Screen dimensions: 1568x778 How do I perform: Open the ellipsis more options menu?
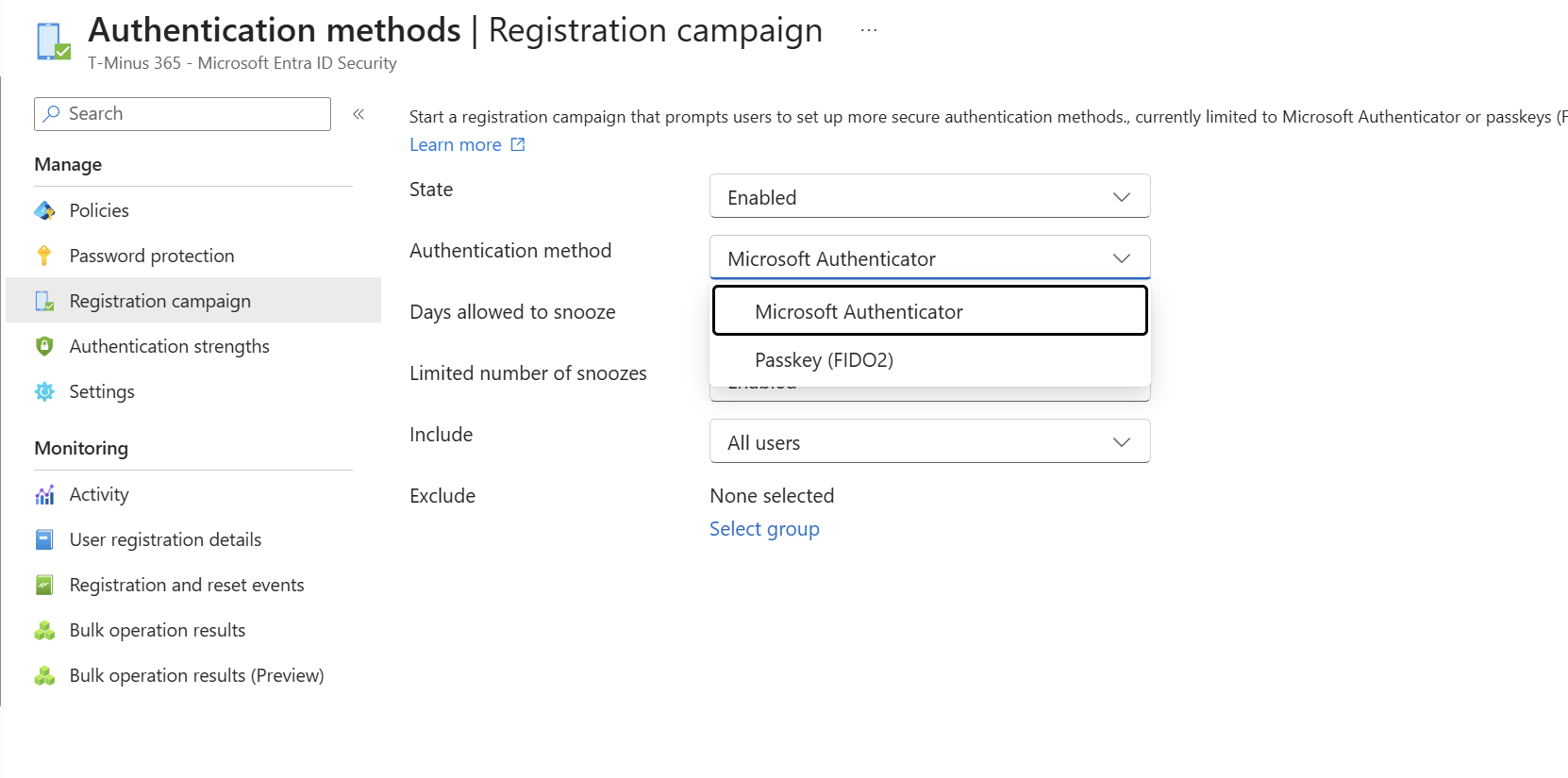click(x=869, y=30)
